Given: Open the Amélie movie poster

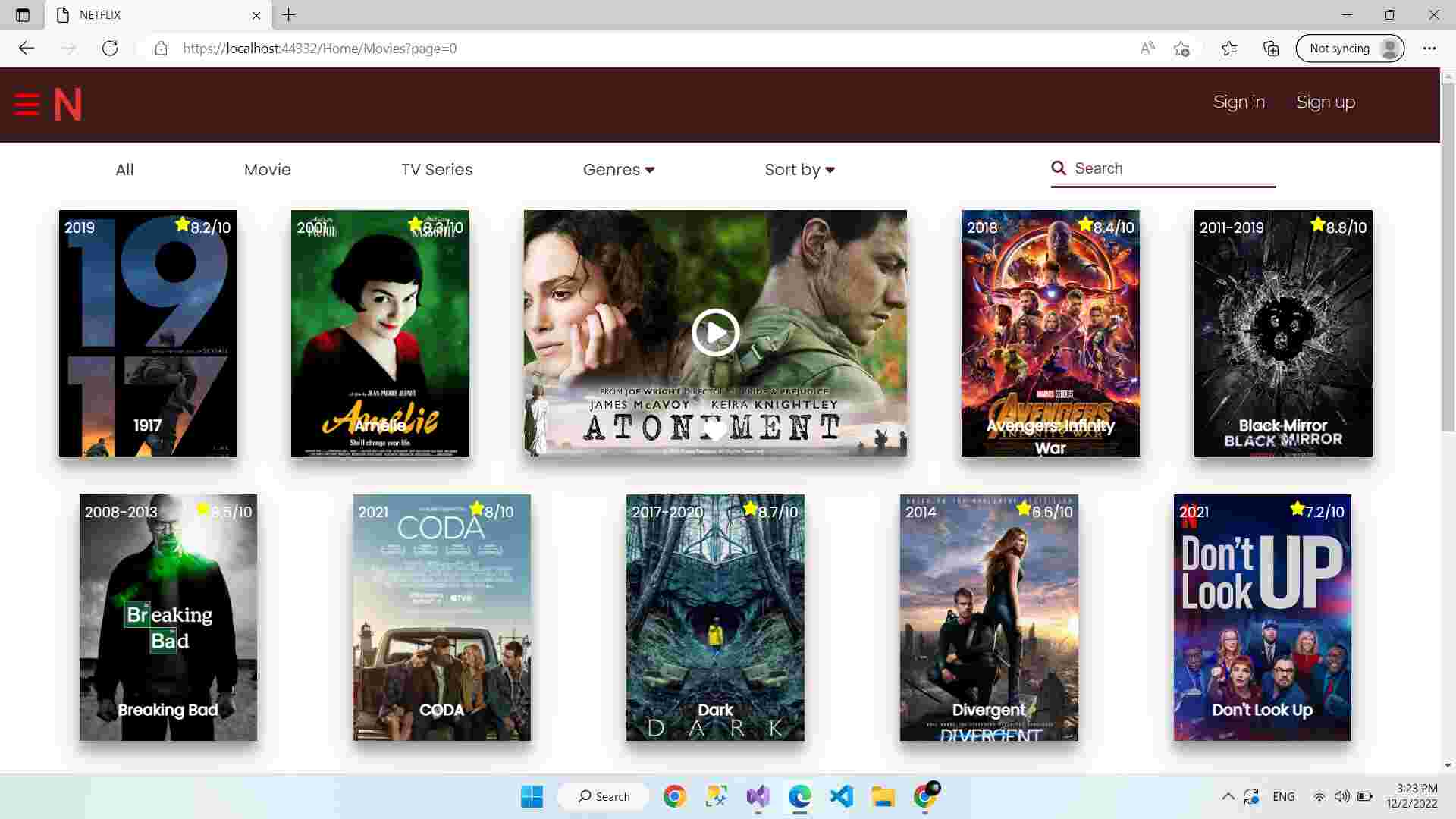Looking at the screenshot, I should click(x=380, y=334).
